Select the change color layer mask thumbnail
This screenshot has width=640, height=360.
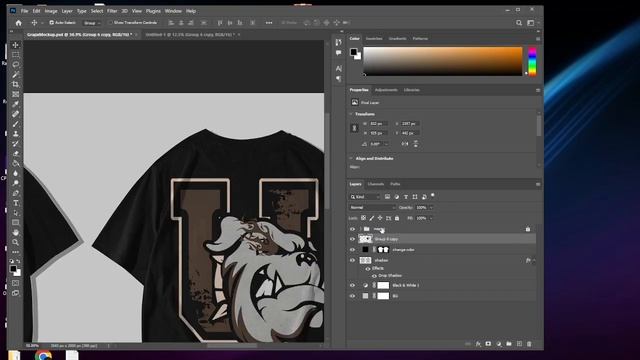(383, 250)
